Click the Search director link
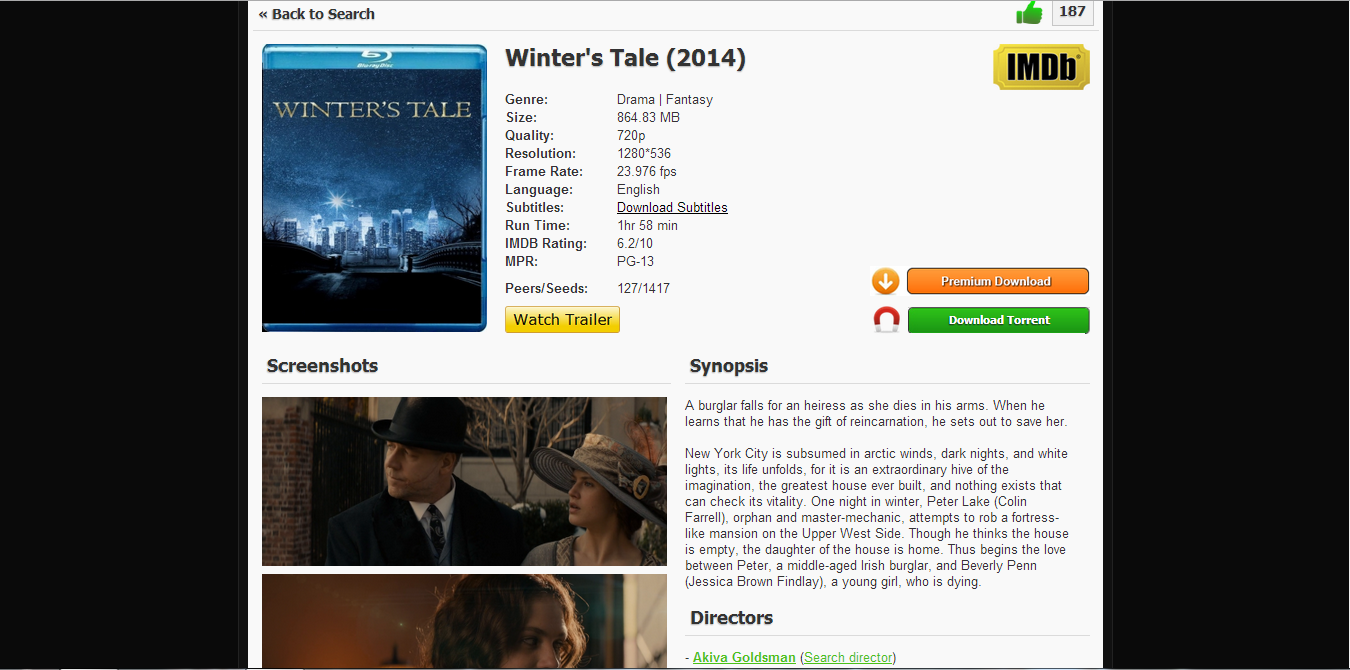1350x670 pixels. tap(848, 657)
